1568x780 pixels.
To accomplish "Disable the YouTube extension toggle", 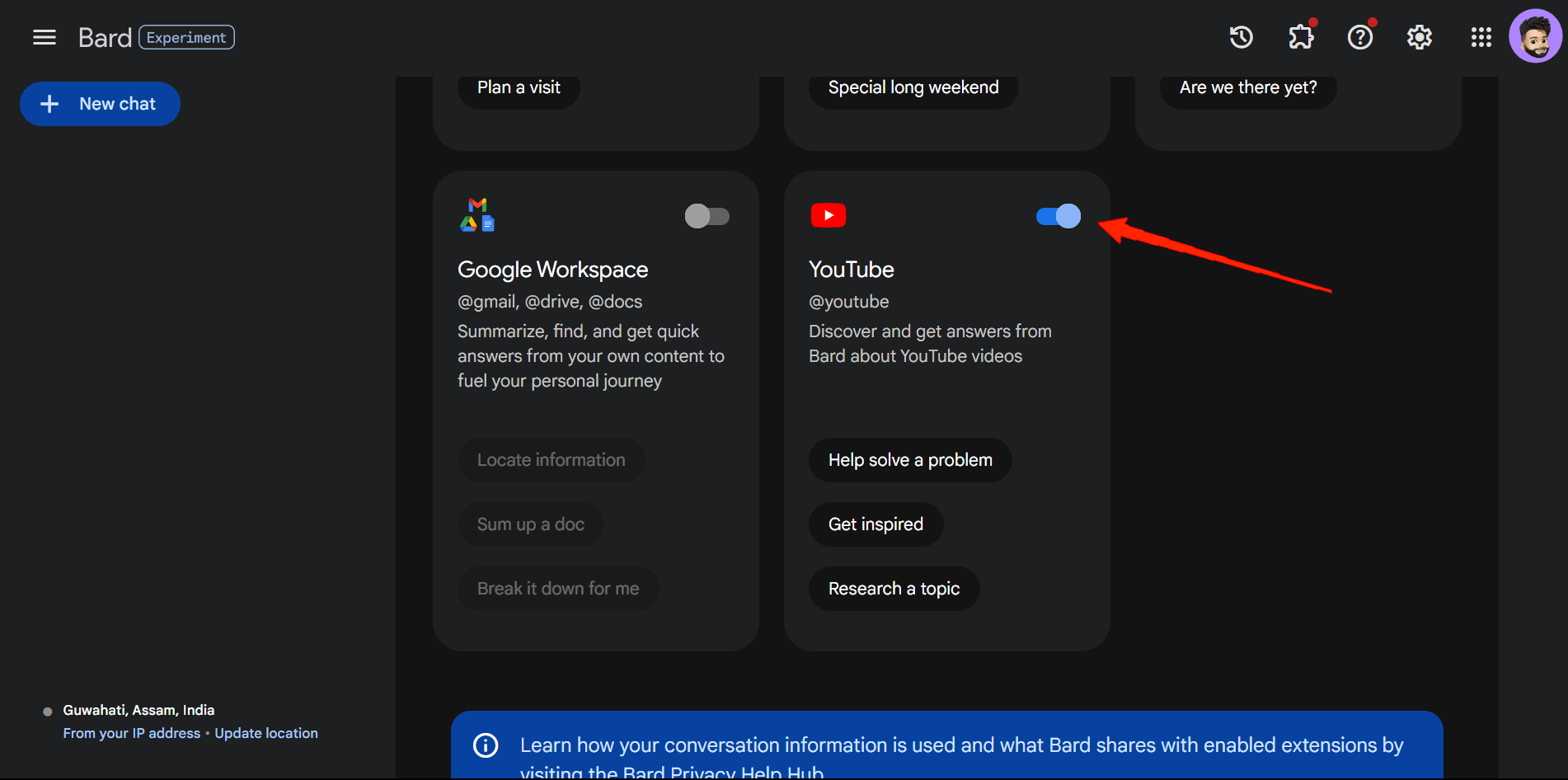I will tap(1058, 216).
